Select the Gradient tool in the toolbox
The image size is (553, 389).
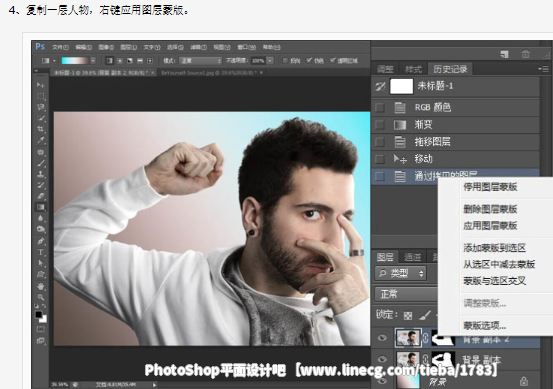pos(41,207)
